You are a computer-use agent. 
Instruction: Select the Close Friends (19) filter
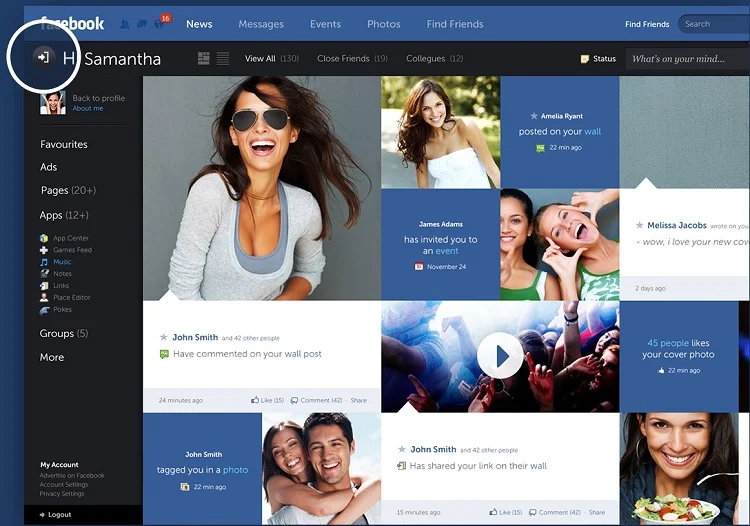click(x=352, y=58)
